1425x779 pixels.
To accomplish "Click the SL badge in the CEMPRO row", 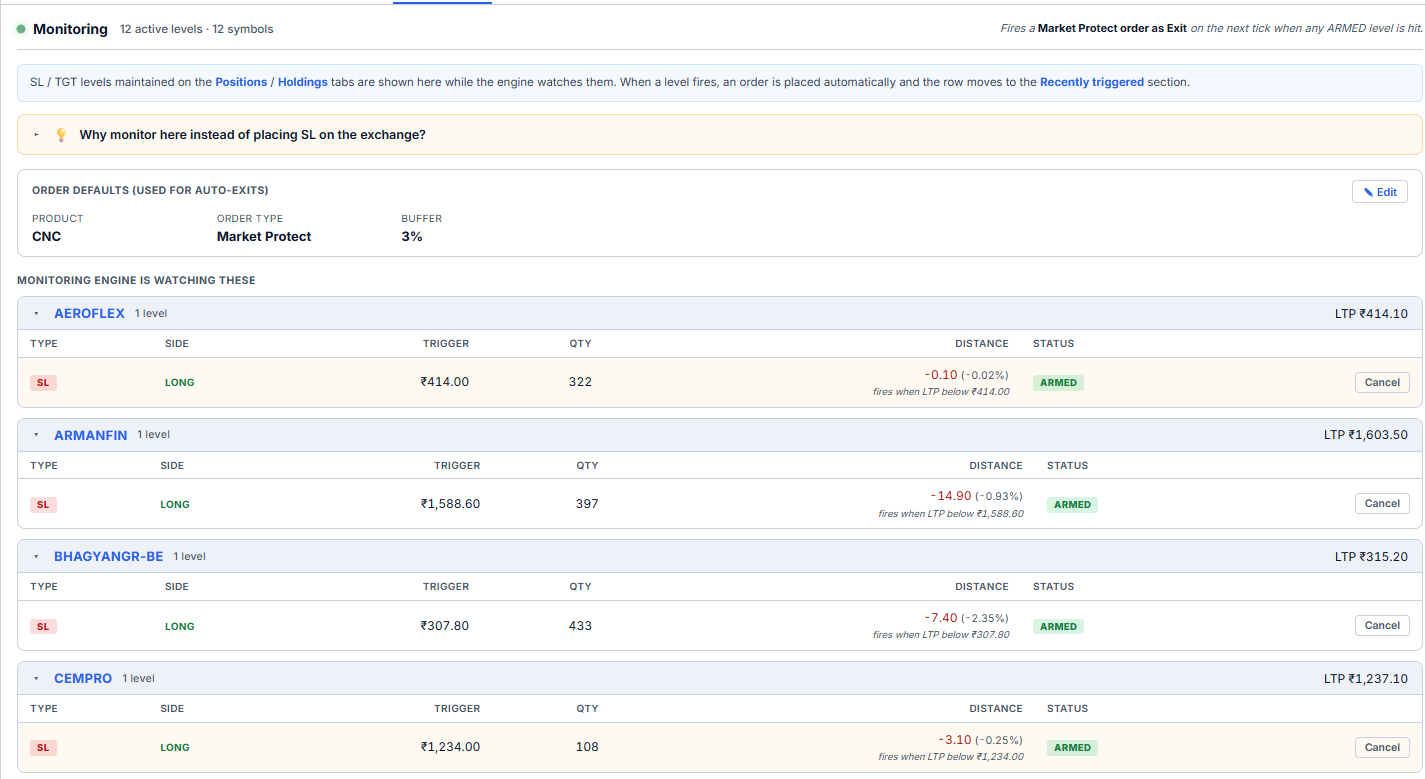I will click(x=43, y=748).
